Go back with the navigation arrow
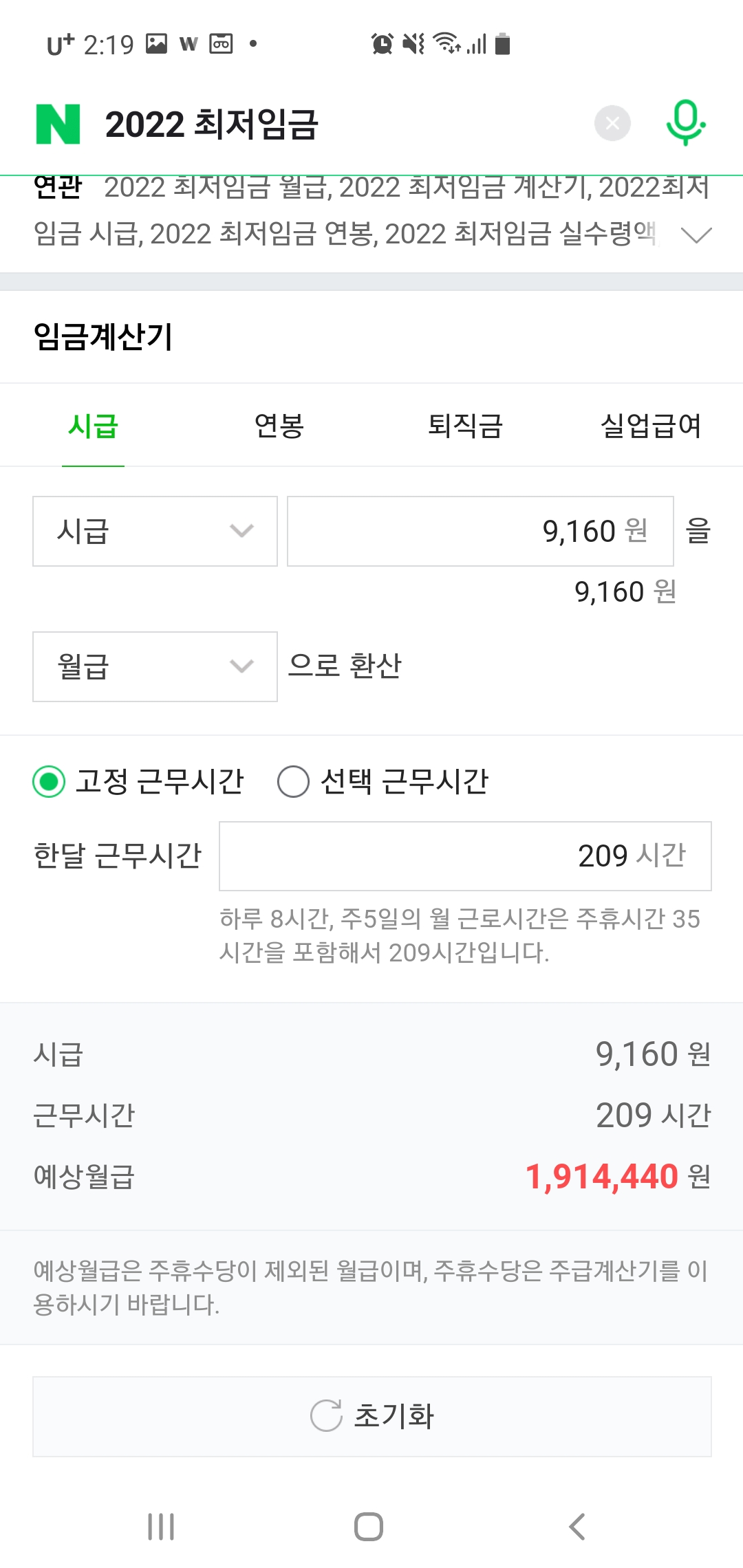 (x=577, y=1527)
